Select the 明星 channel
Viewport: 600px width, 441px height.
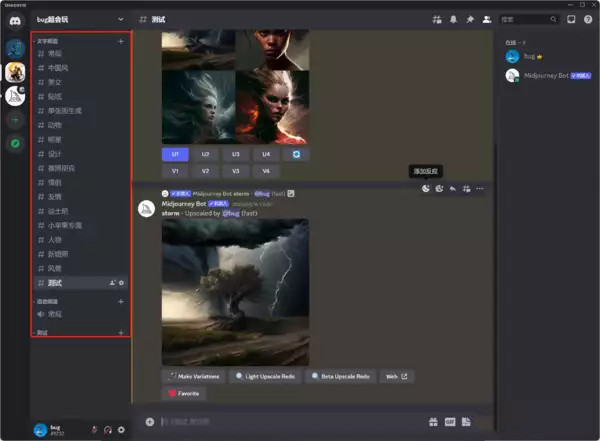(x=80, y=140)
